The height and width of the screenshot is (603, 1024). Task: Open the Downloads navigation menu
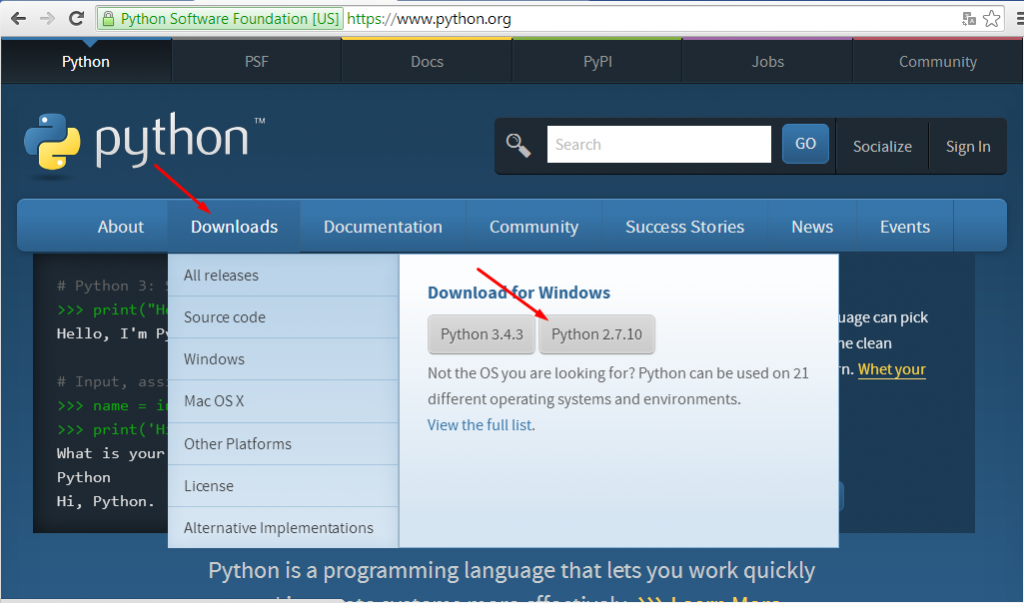click(x=234, y=227)
